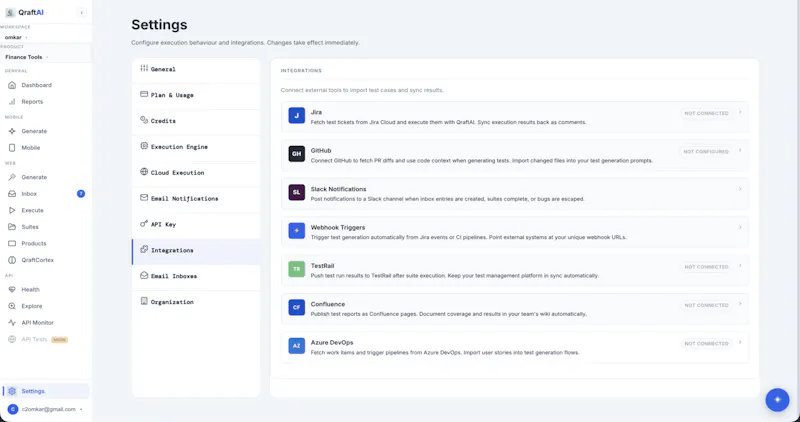Click the Health heart icon
Screen dimensions: 800x422
click(x=12, y=289)
